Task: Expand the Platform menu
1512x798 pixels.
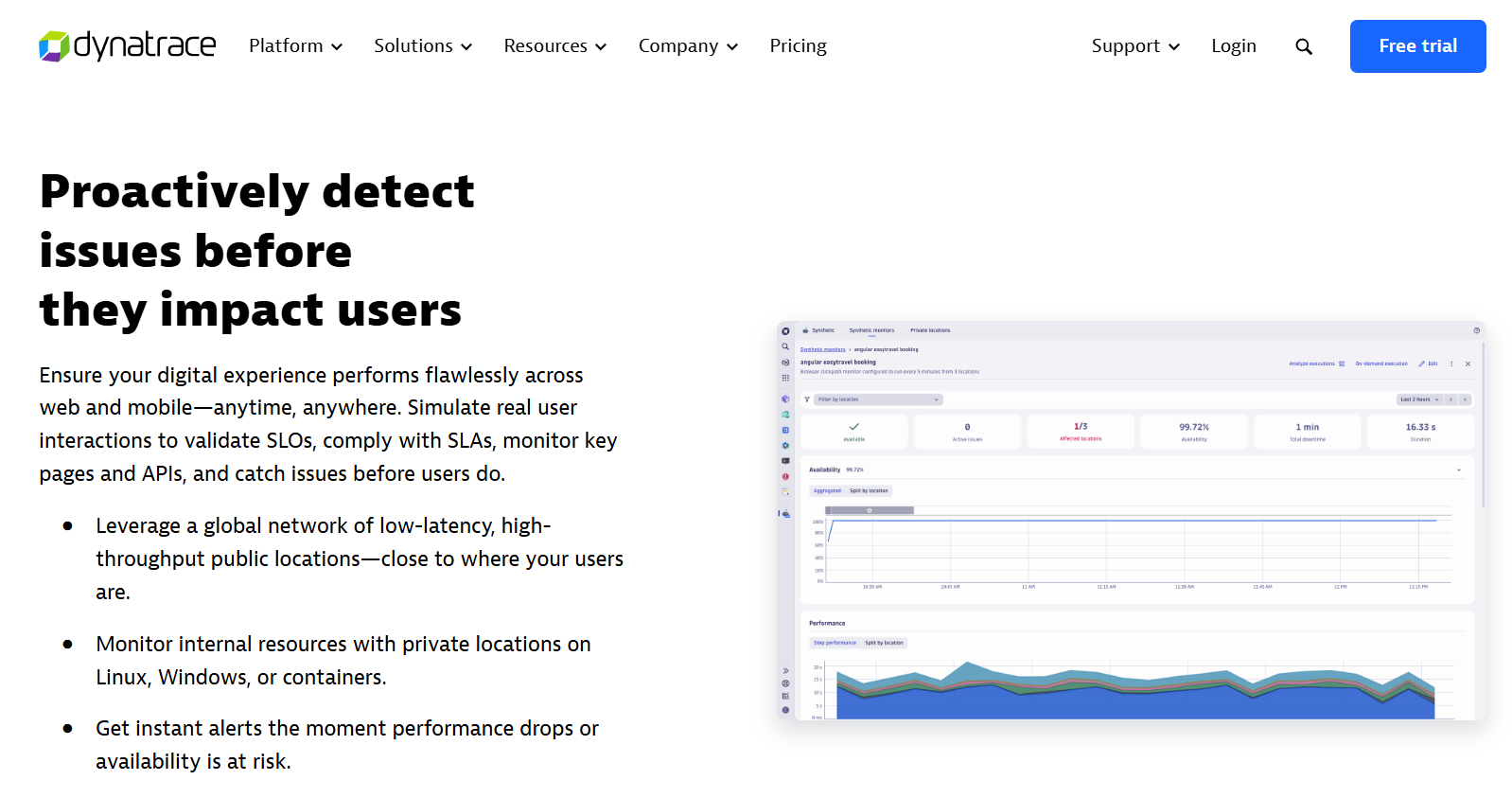Action: tap(295, 45)
